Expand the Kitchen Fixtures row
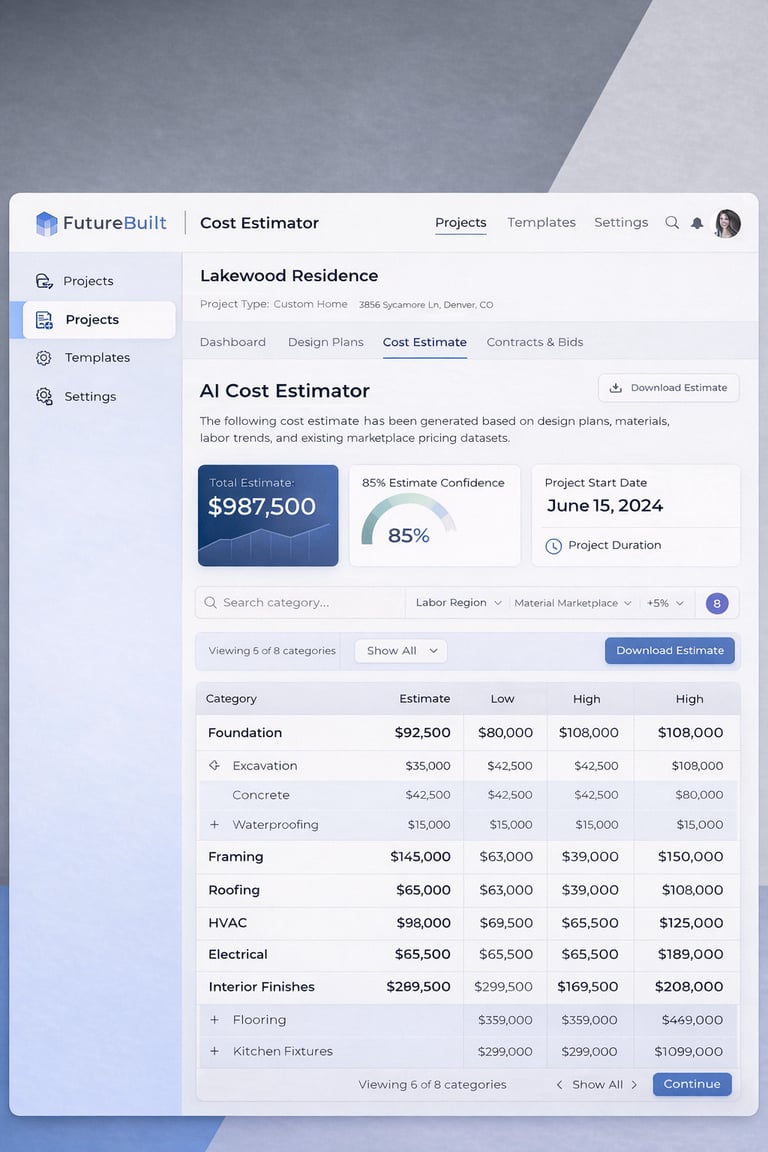 coord(215,1051)
